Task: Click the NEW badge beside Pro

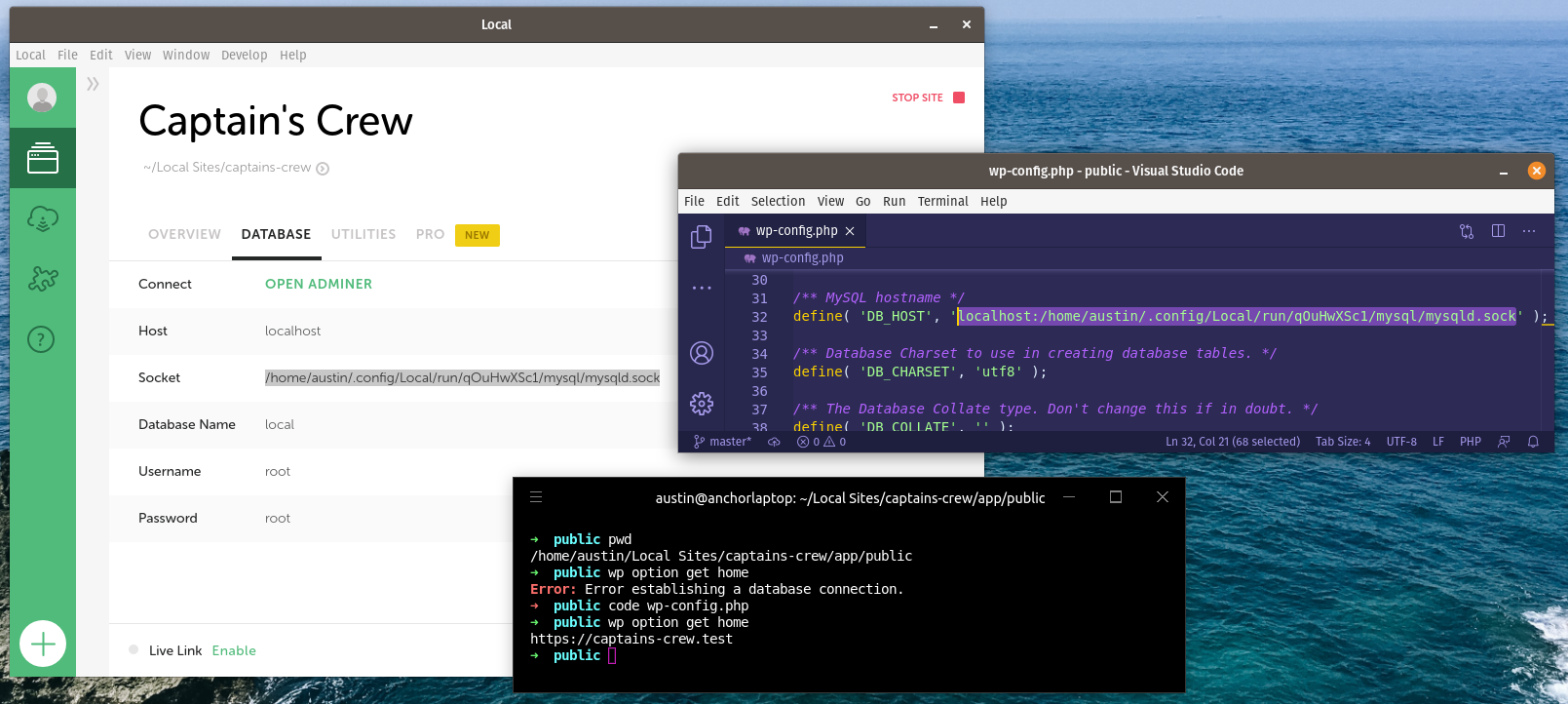Action: (478, 235)
